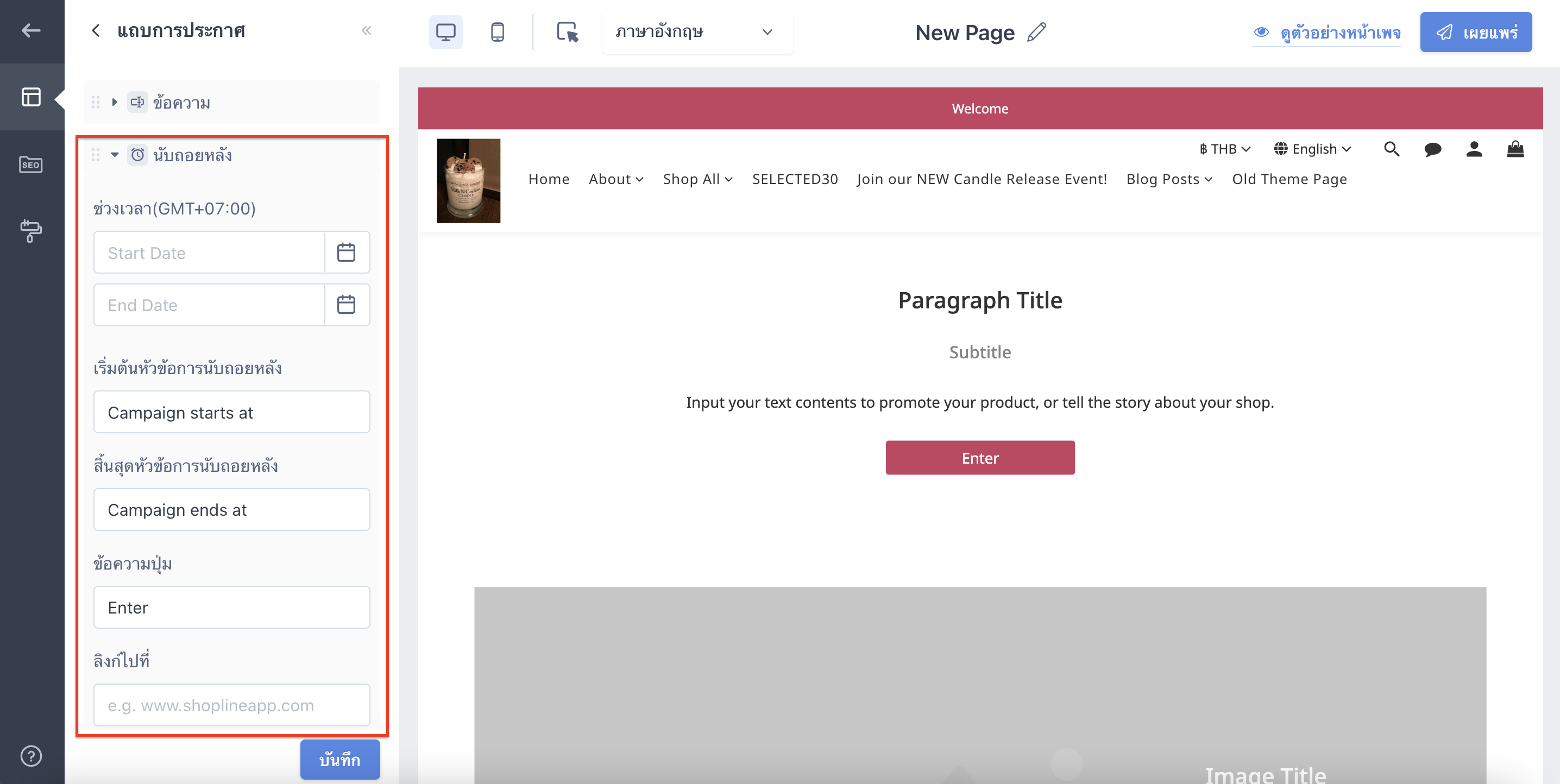1560x784 pixels.
Task: Activate the element select cursor tool
Action: tap(568, 32)
